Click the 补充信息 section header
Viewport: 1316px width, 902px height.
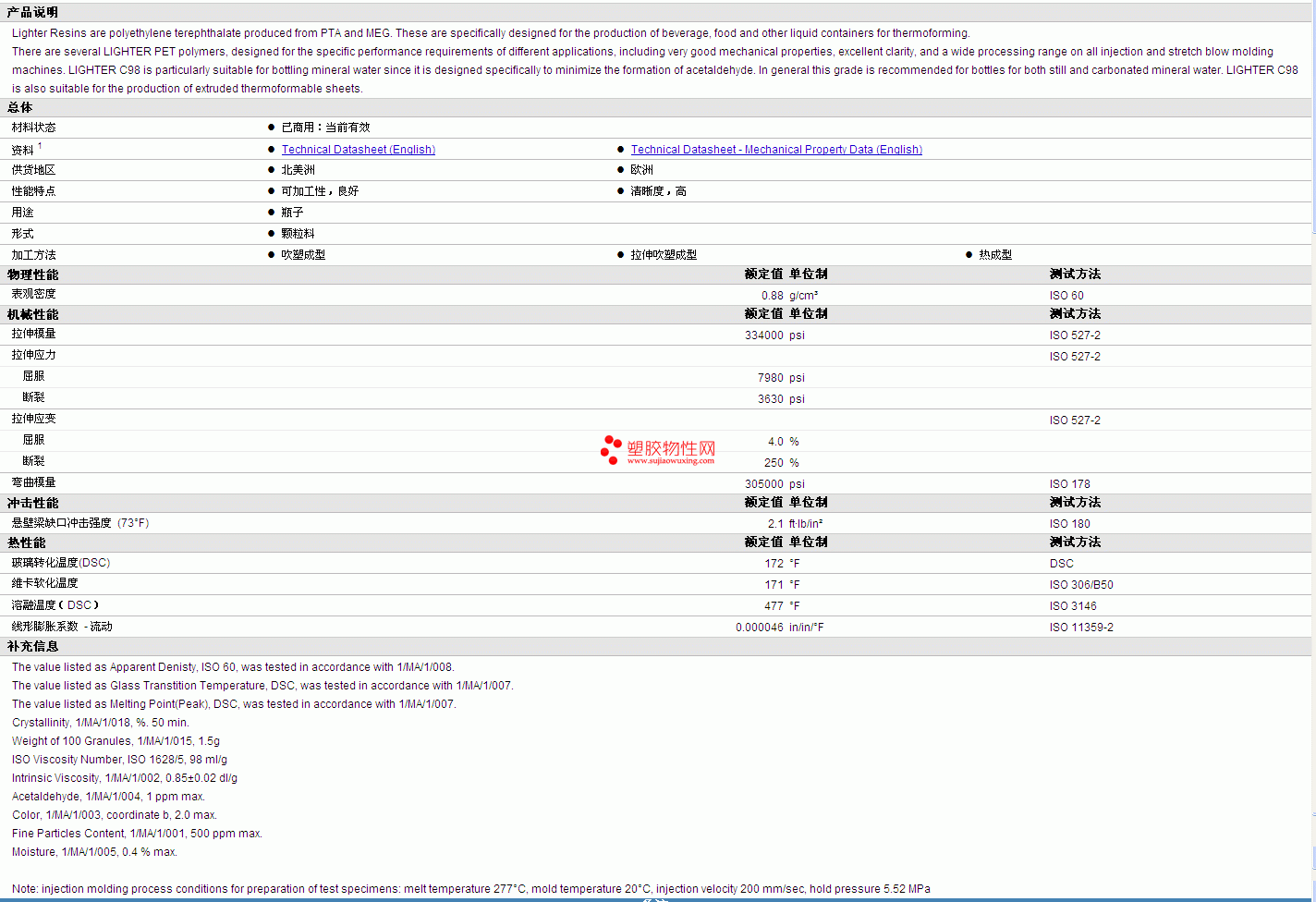32,646
